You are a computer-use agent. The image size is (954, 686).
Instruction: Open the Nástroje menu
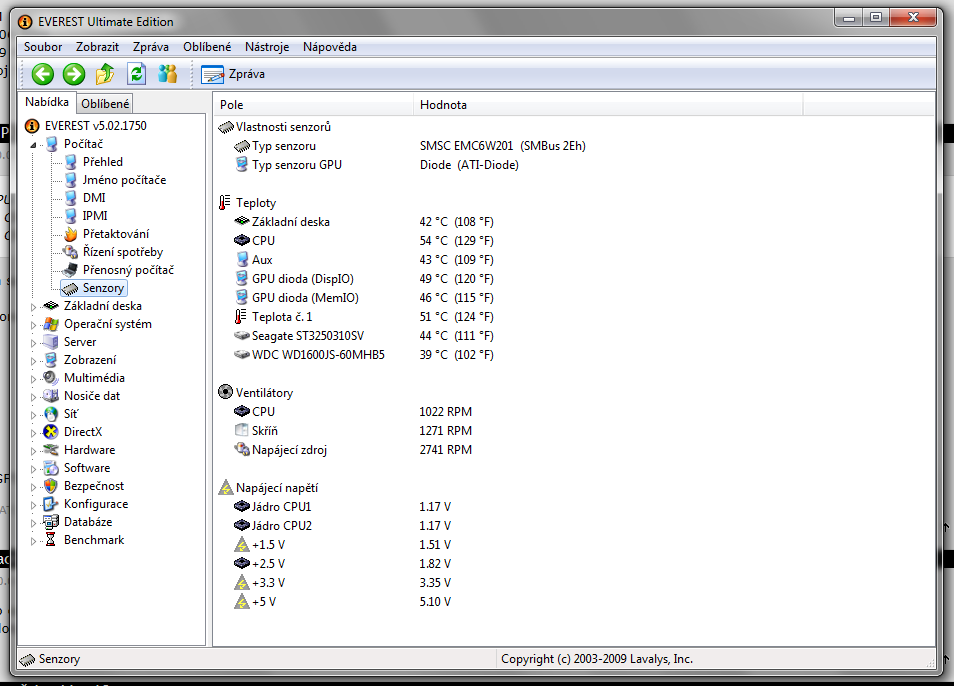(267, 47)
